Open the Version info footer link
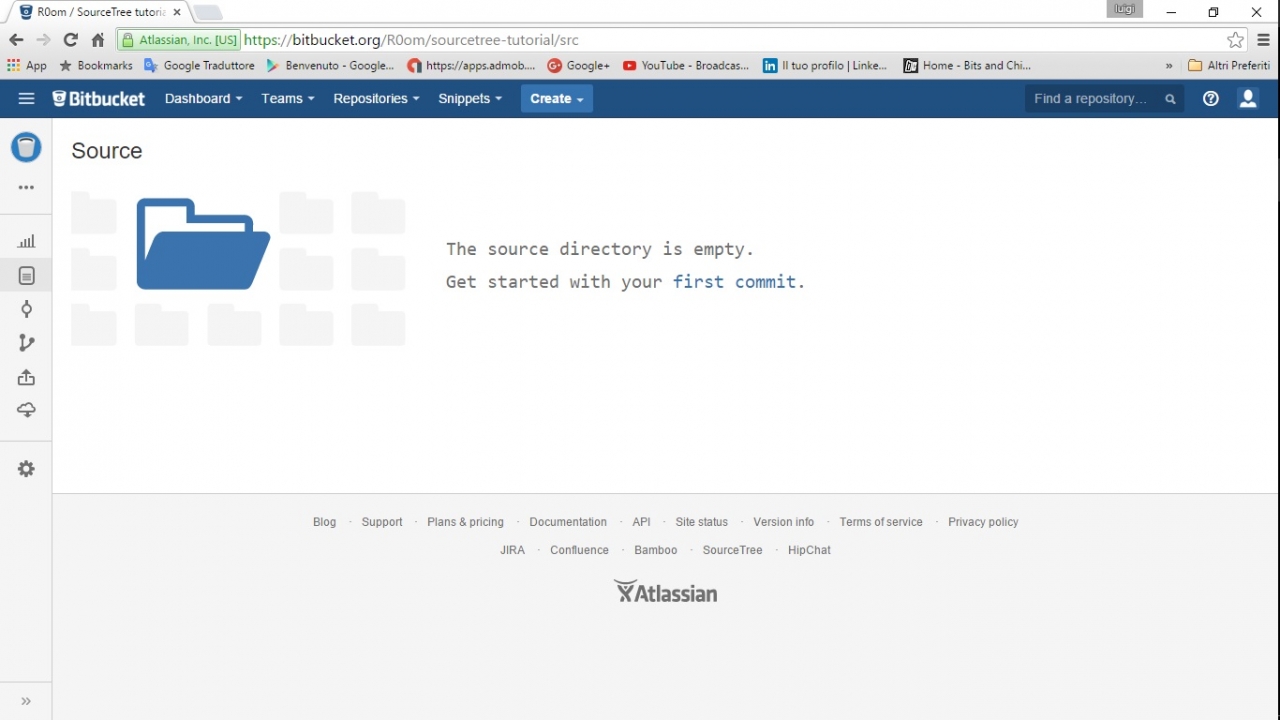1280x720 pixels. [x=783, y=522]
